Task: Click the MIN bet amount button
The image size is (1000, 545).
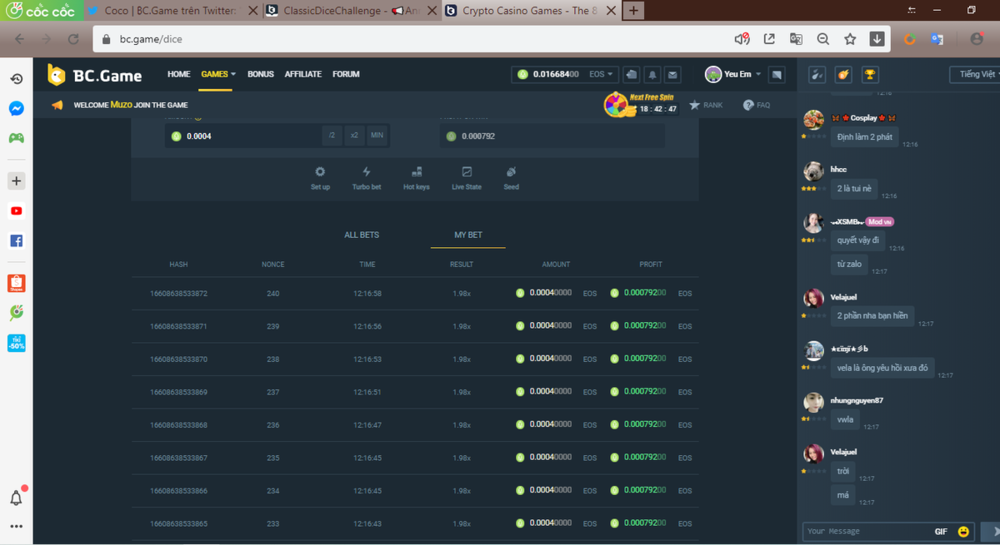Action: tap(376, 136)
